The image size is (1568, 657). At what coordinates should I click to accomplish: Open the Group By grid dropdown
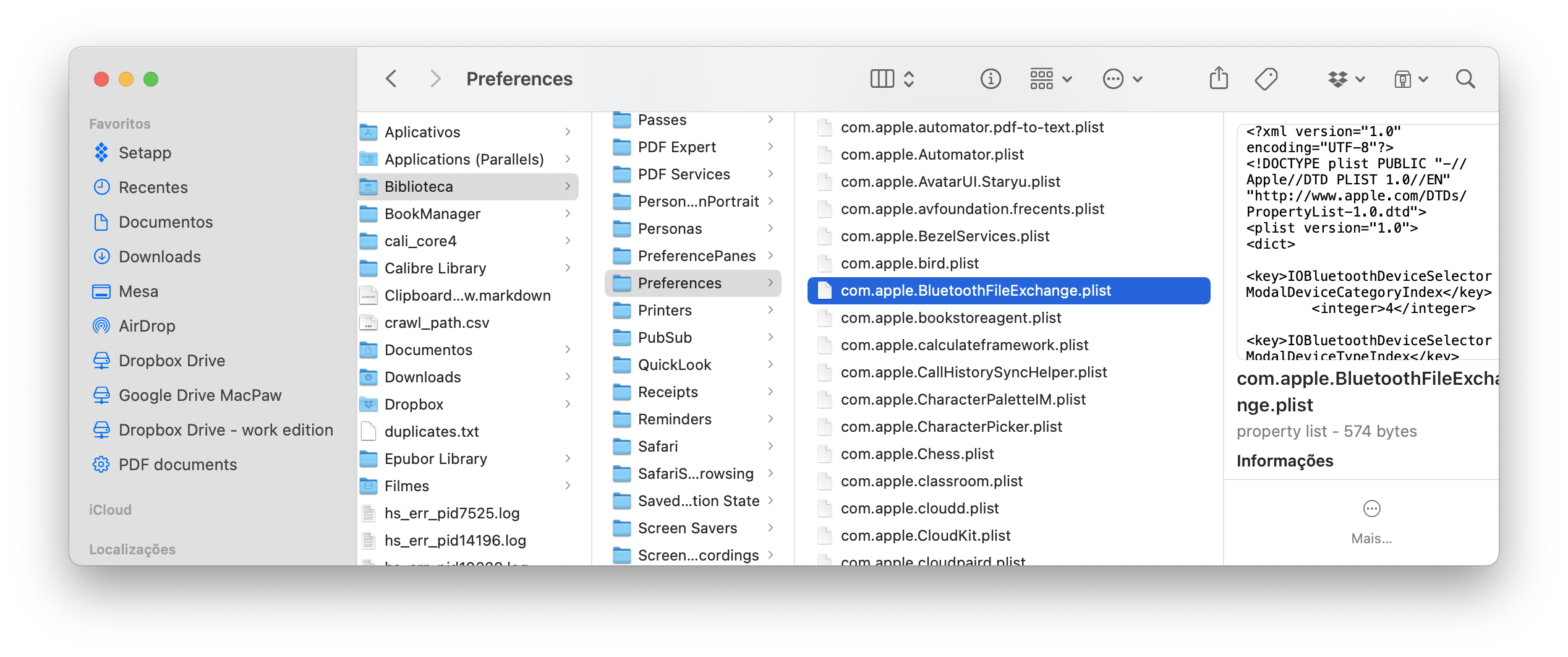1050,79
